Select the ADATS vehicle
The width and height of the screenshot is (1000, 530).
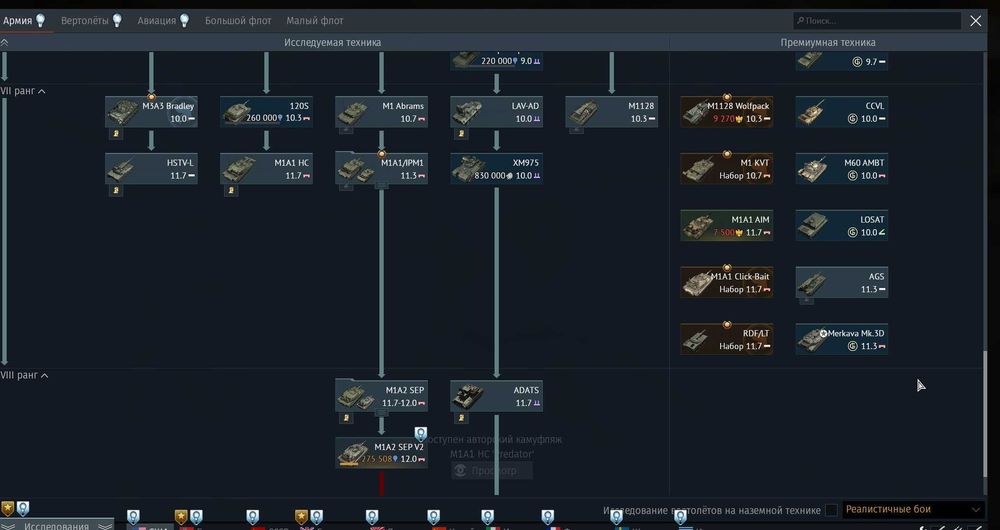(x=497, y=396)
